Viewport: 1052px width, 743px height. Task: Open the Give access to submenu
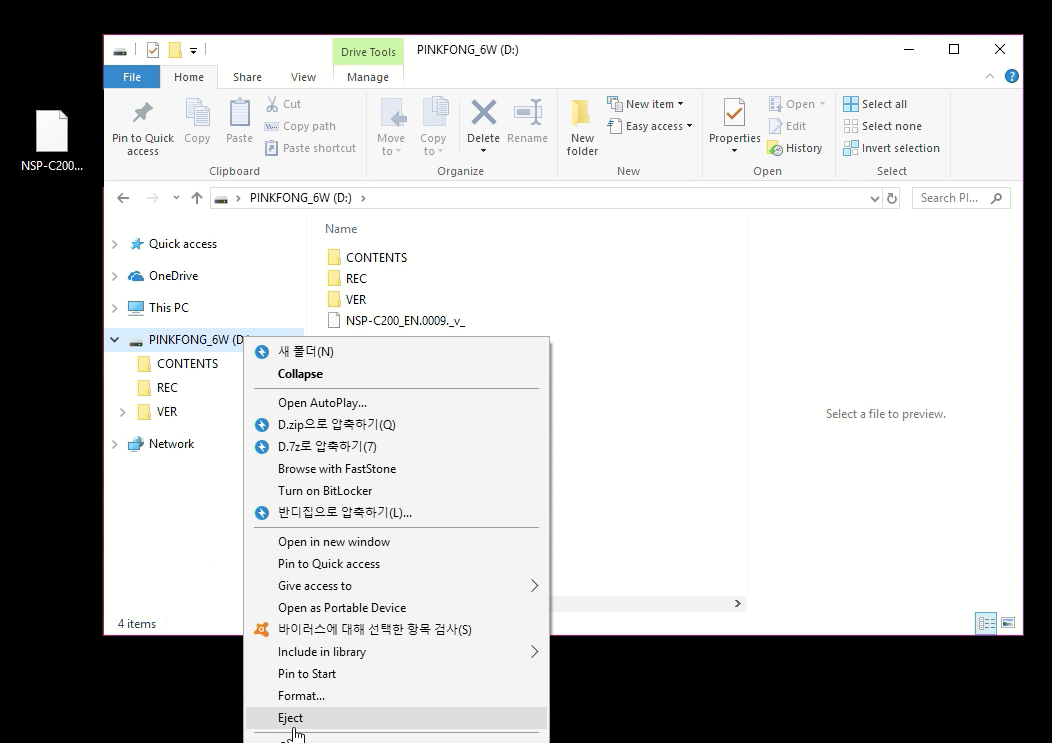point(397,586)
